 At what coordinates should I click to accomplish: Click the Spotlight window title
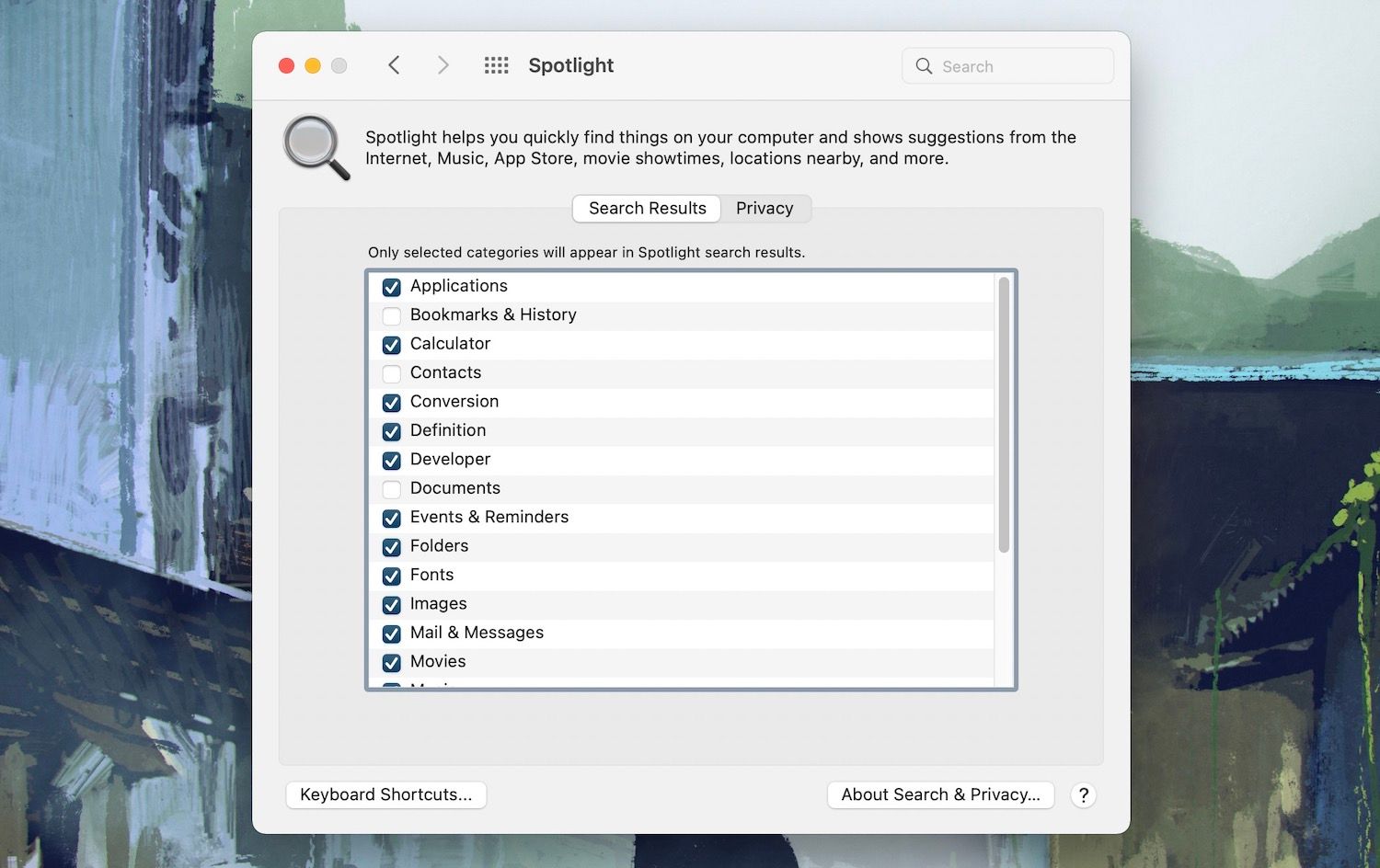[x=570, y=65]
